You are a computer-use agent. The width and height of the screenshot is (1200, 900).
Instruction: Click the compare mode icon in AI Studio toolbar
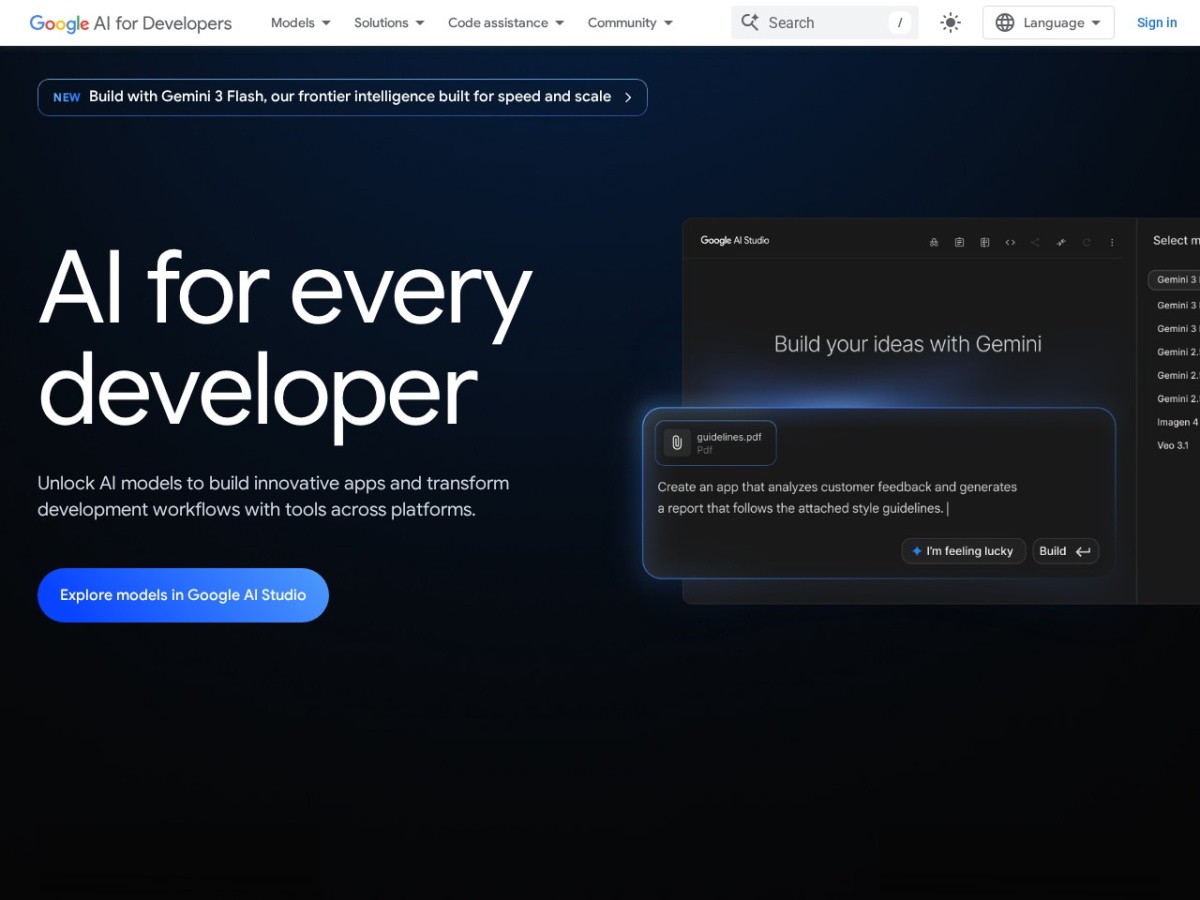984,242
